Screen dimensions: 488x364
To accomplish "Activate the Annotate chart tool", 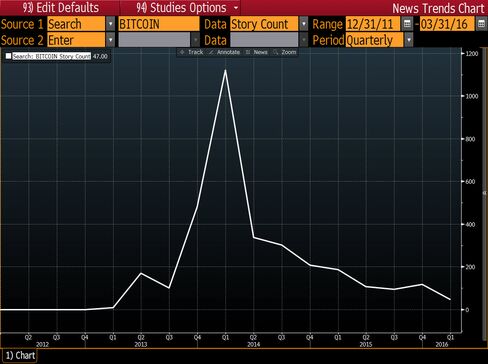I will [224, 52].
